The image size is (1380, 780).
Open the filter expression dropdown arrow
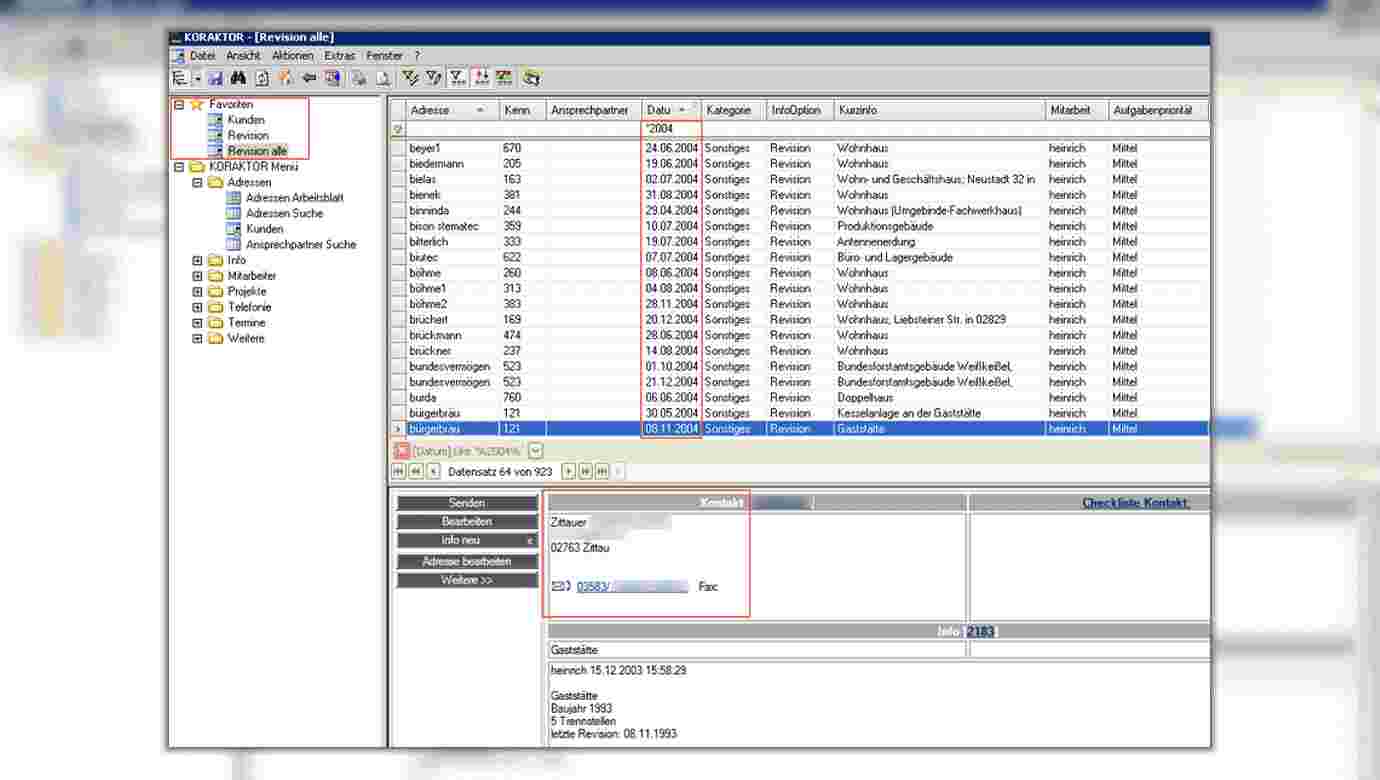tap(536, 451)
